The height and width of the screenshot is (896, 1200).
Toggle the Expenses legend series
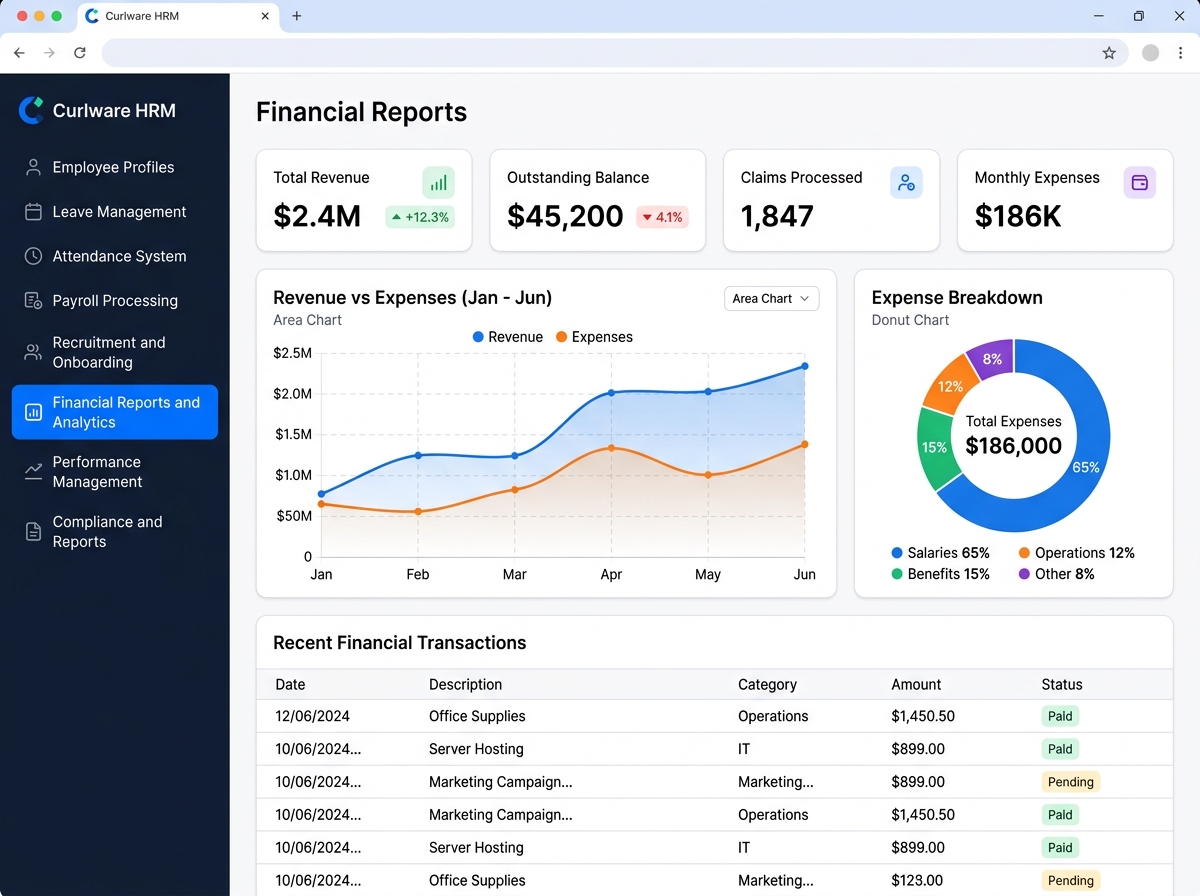[594, 337]
